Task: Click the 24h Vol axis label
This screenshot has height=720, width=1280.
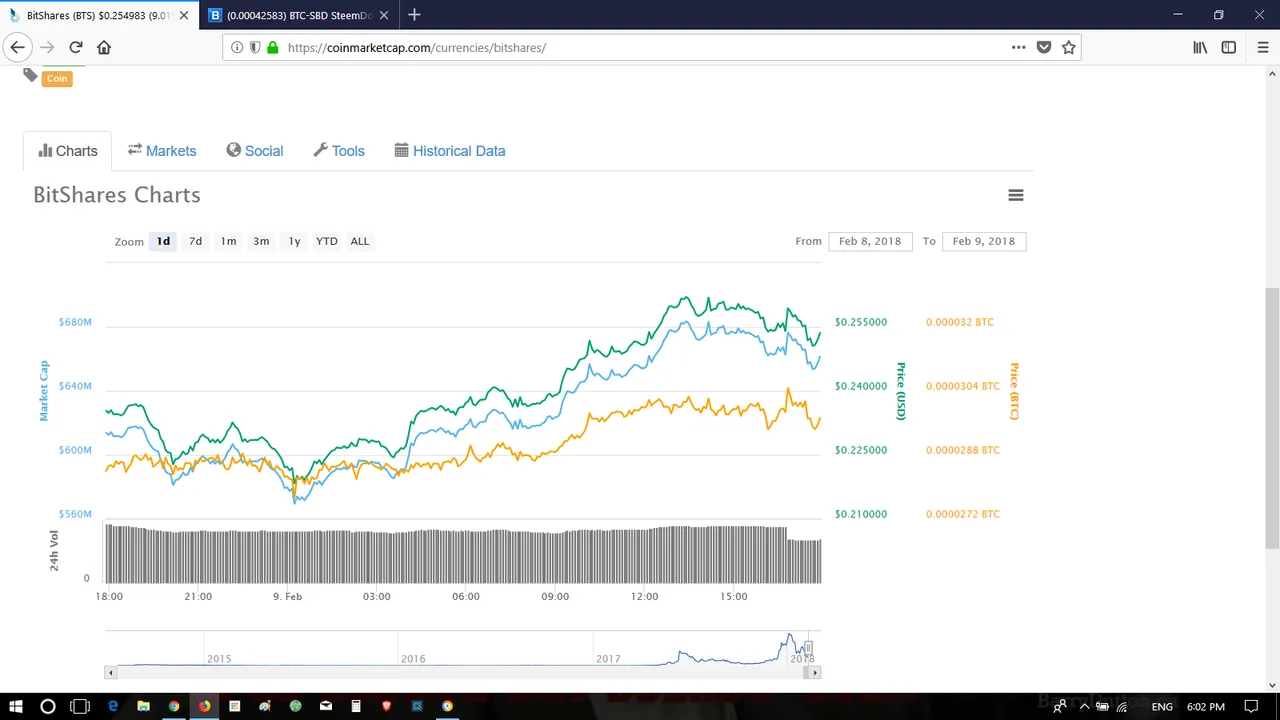Action: point(54,551)
